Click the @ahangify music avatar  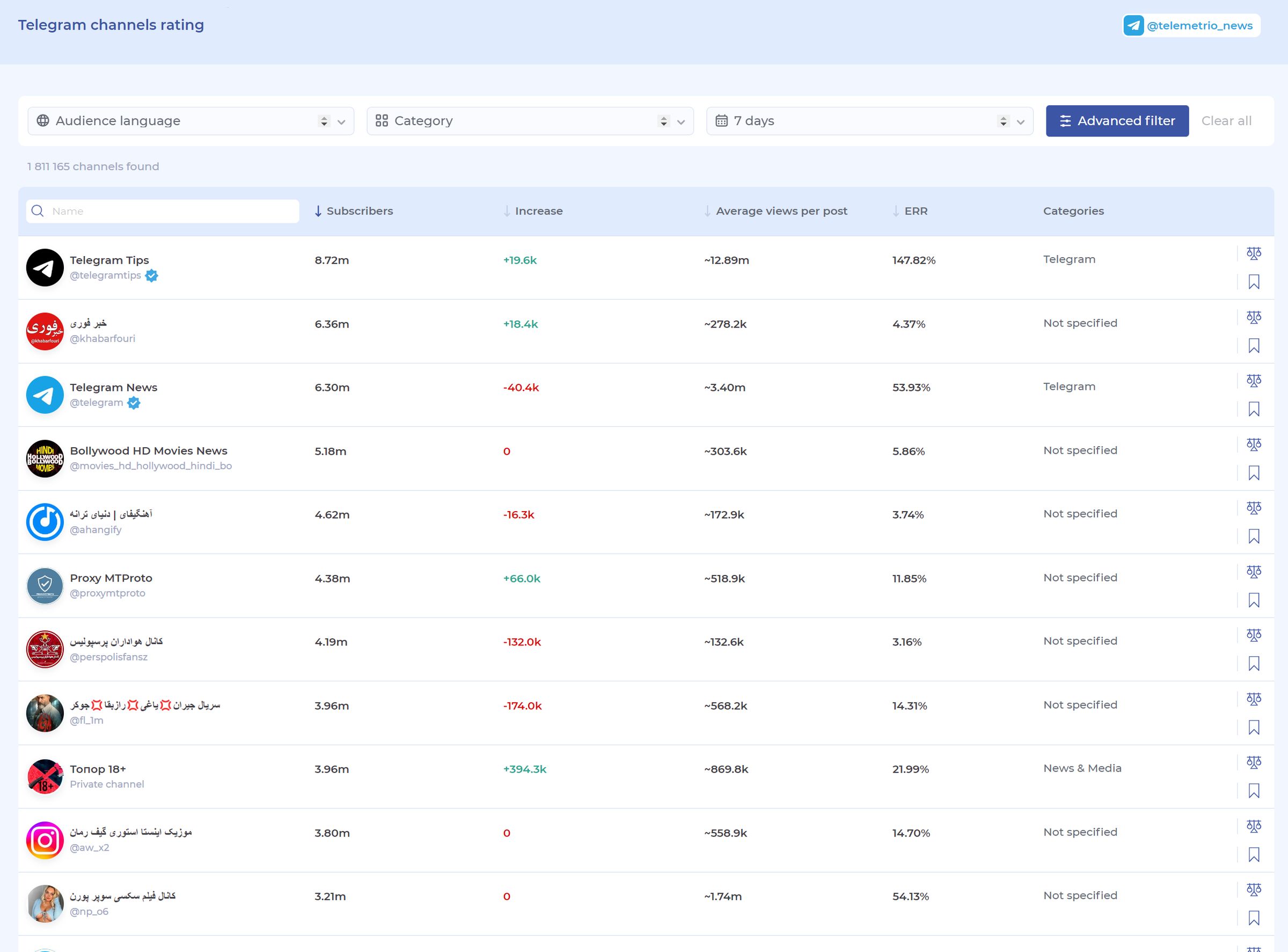(x=45, y=522)
